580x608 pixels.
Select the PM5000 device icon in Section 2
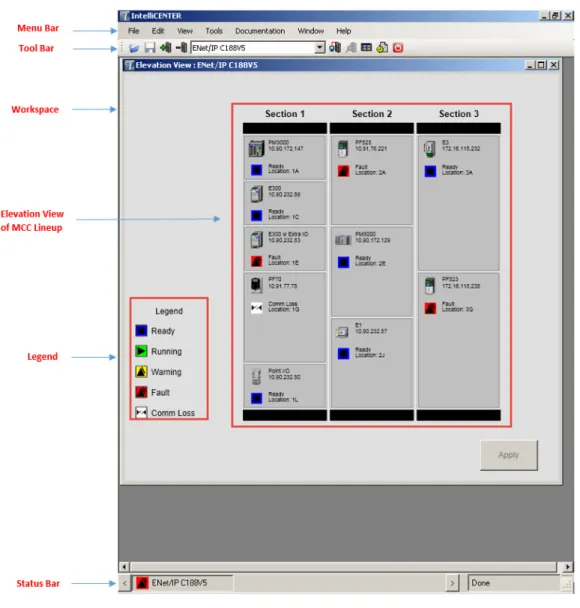343,240
